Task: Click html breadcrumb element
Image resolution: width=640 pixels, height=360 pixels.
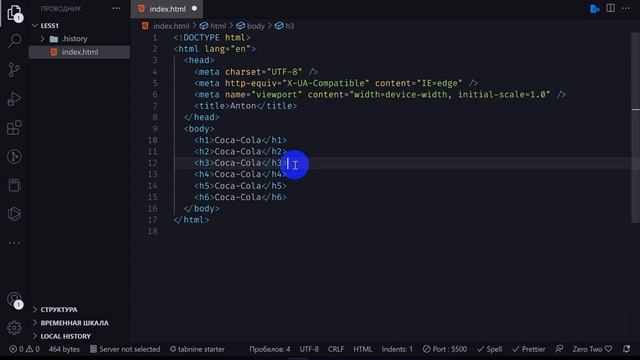Action: pos(213,26)
